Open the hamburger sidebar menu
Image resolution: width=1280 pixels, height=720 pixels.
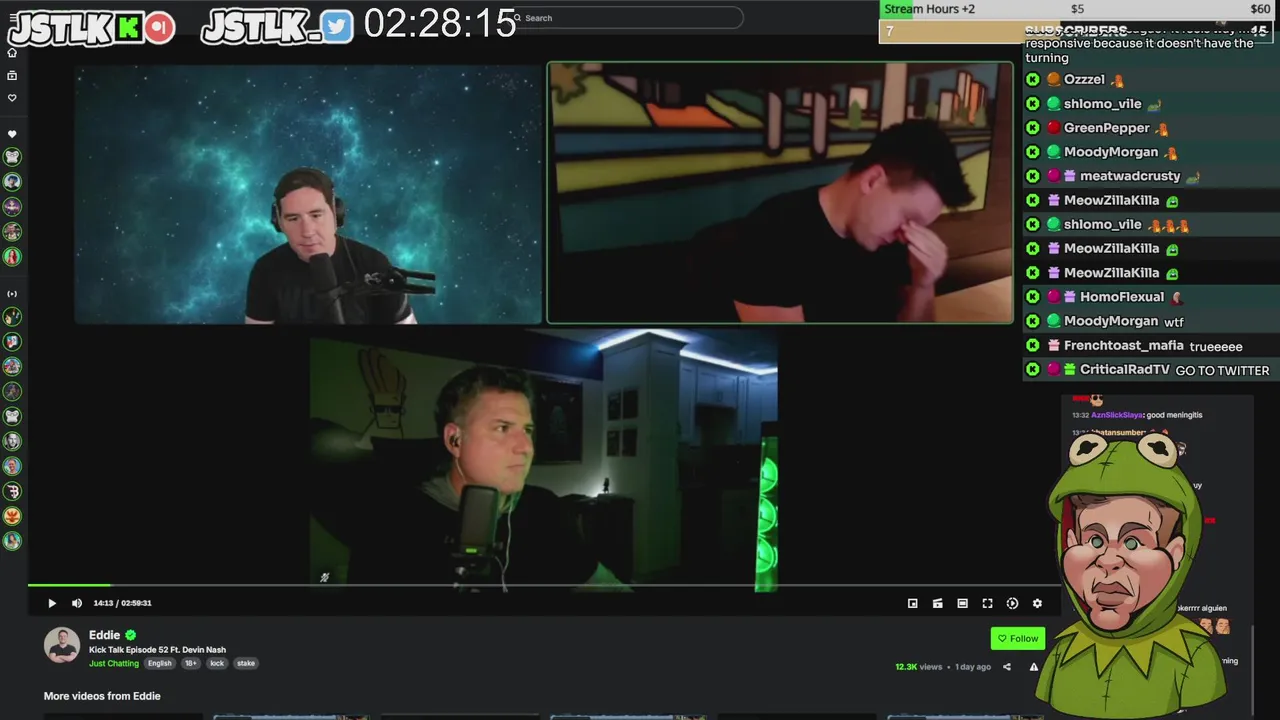tap(12, 18)
